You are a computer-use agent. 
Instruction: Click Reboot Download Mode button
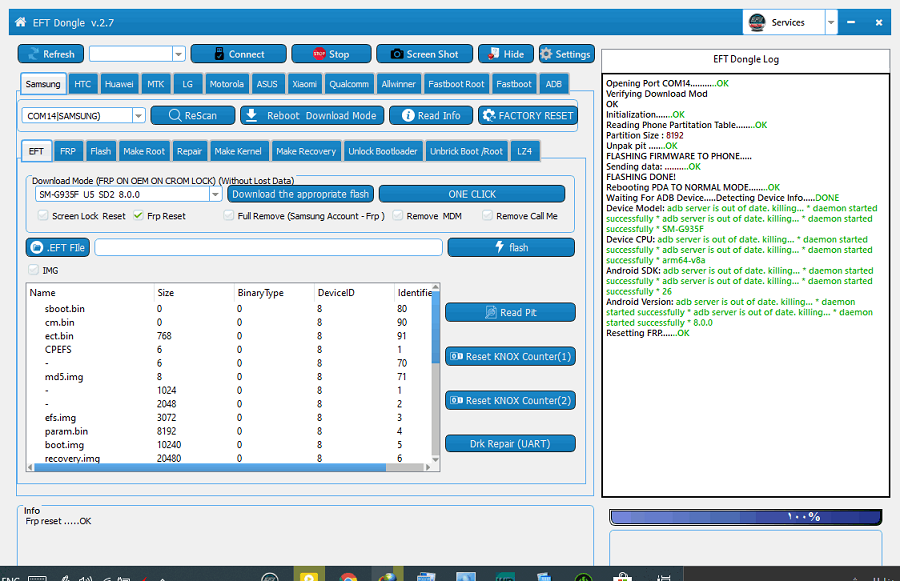312,115
